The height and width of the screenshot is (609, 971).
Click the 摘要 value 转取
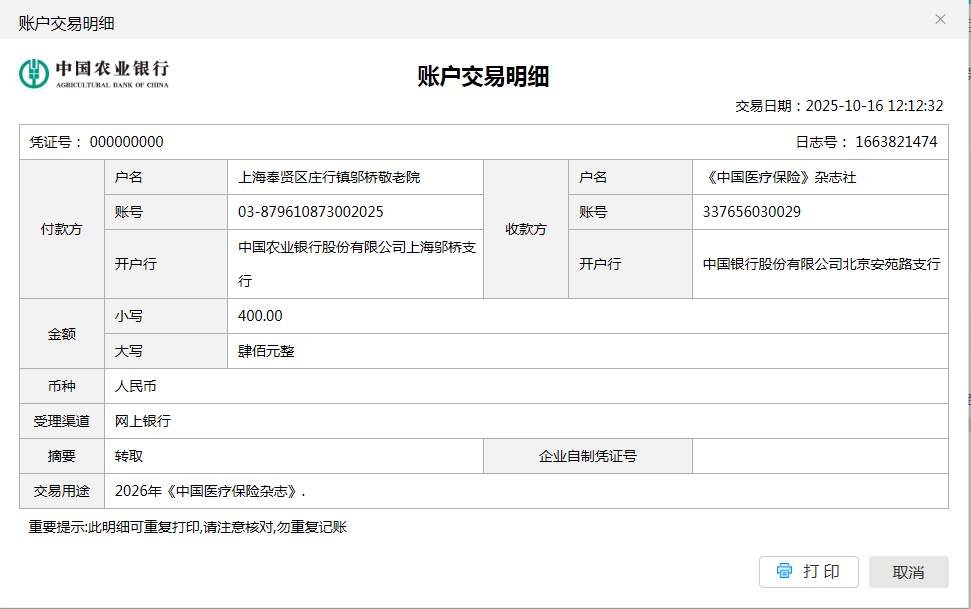click(129, 456)
